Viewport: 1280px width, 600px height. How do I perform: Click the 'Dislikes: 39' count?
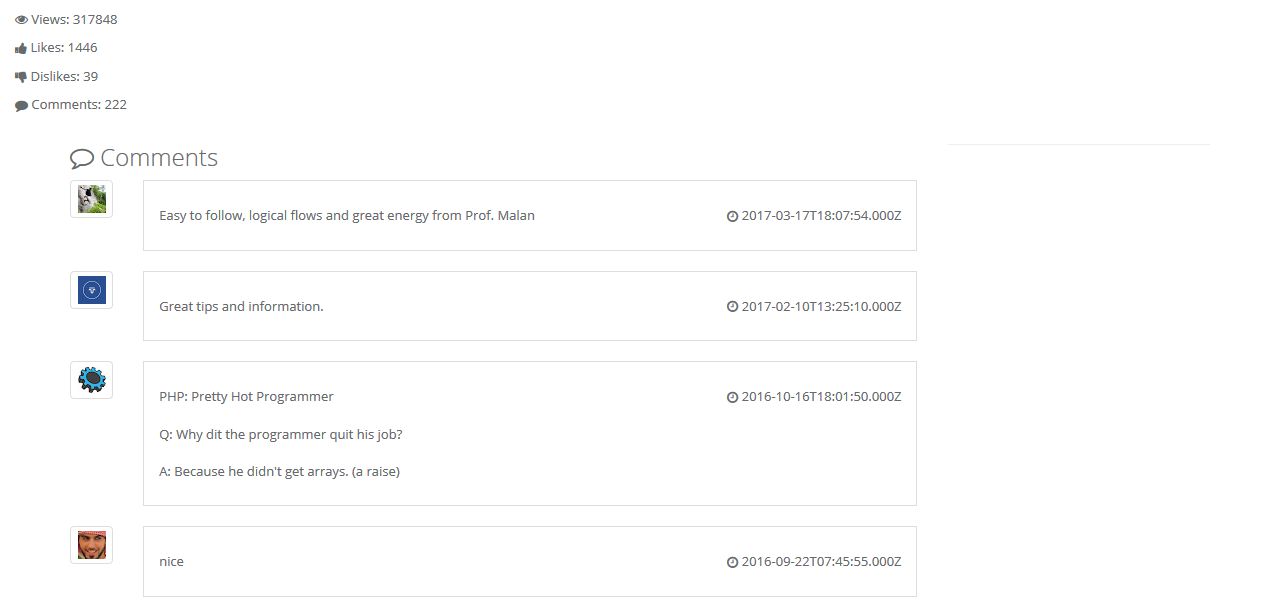pyautogui.click(x=64, y=77)
